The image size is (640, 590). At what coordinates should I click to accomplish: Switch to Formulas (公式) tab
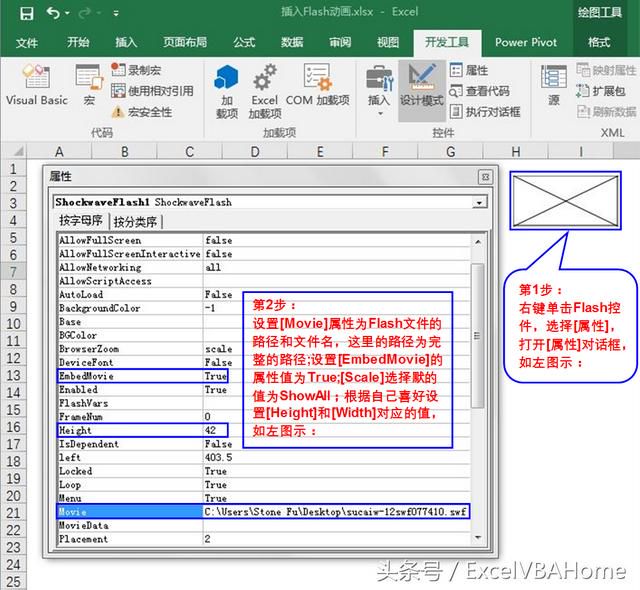[244, 42]
